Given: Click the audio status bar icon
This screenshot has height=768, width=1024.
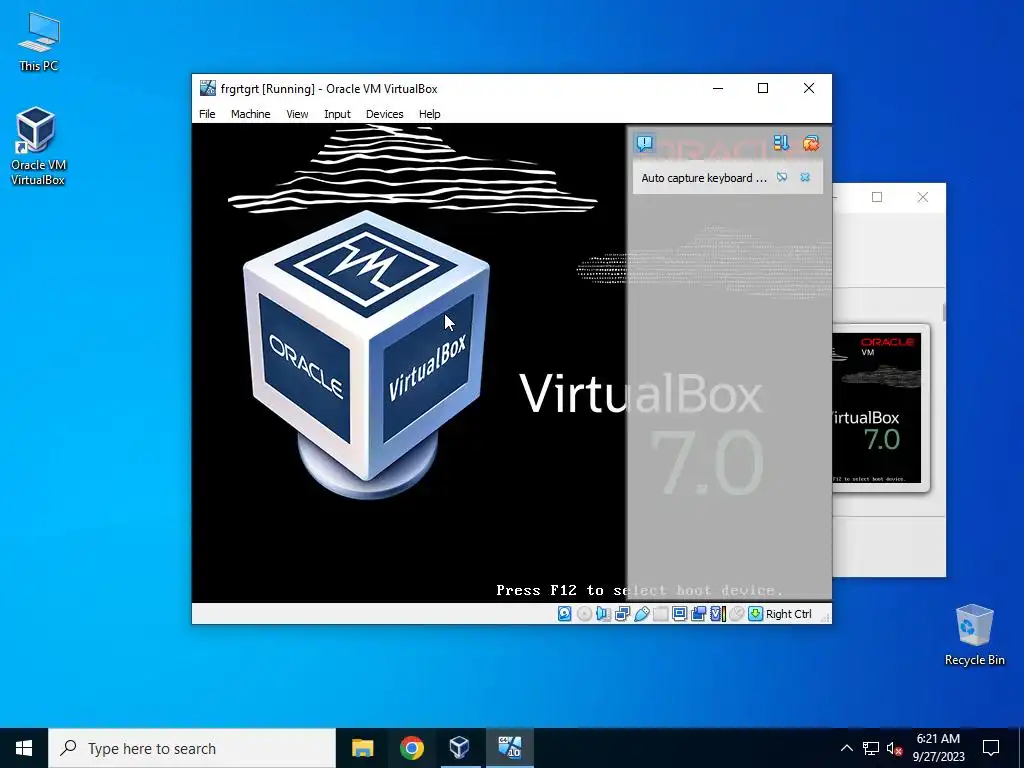Looking at the screenshot, I should click(603, 614).
